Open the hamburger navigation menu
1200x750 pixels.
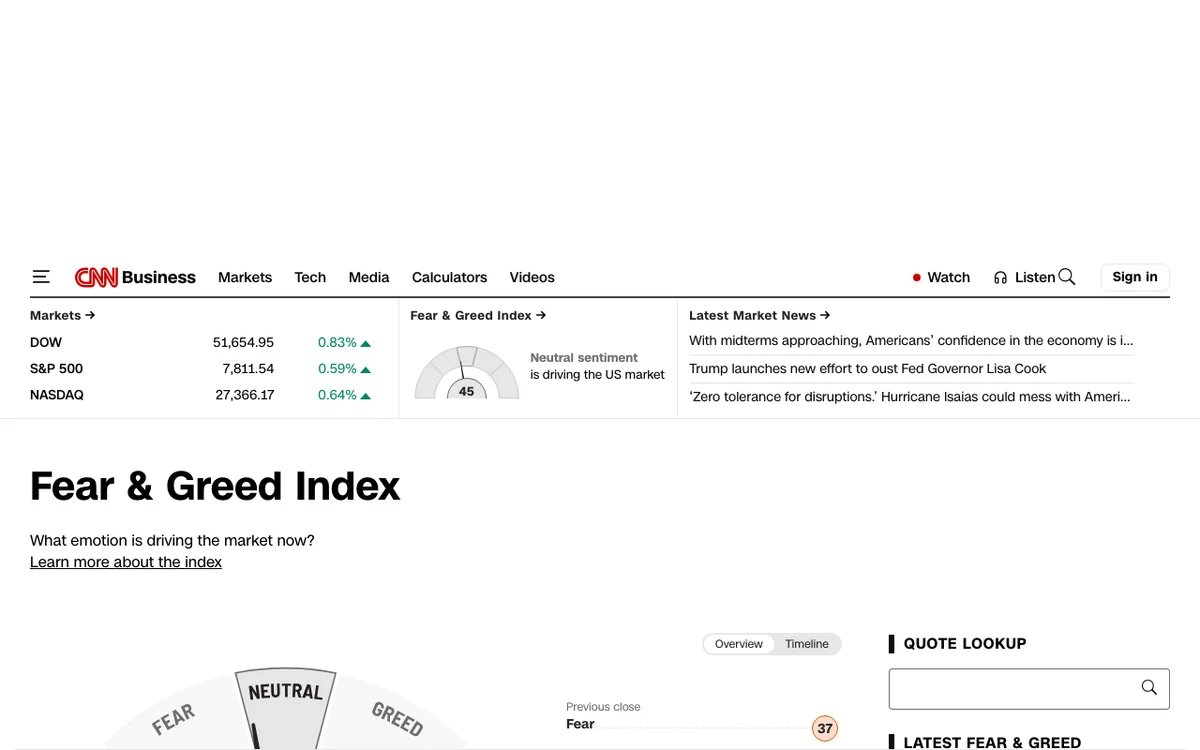pyautogui.click(x=41, y=277)
